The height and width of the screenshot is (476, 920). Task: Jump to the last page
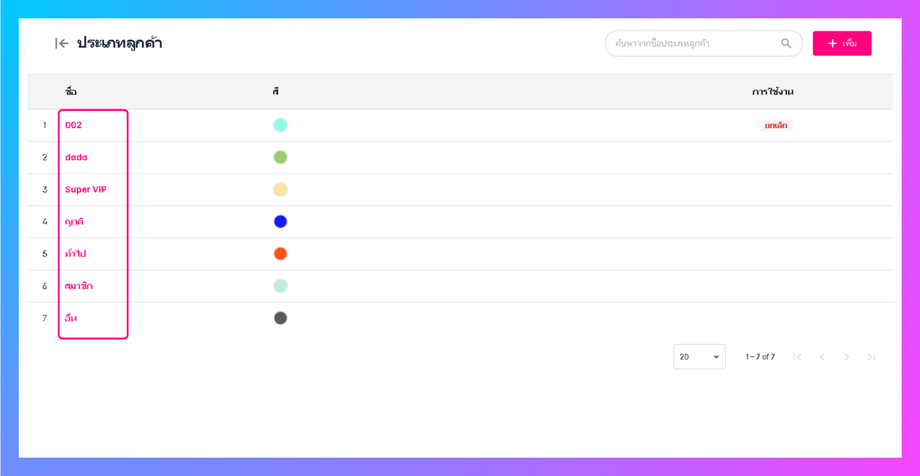pos(872,357)
